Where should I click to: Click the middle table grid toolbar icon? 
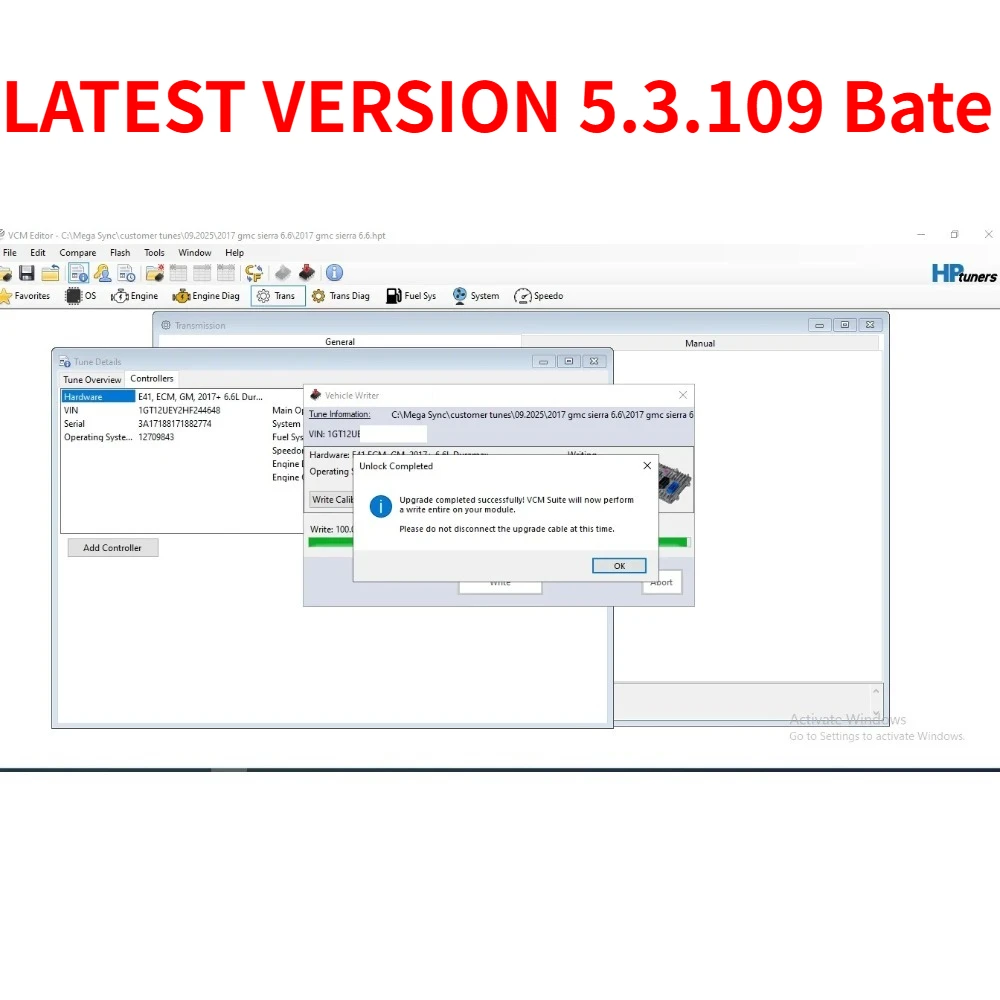coord(202,274)
